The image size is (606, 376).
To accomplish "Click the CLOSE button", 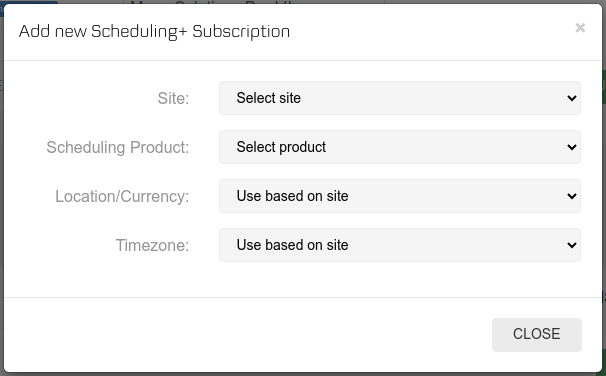I will click(x=536, y=335).
